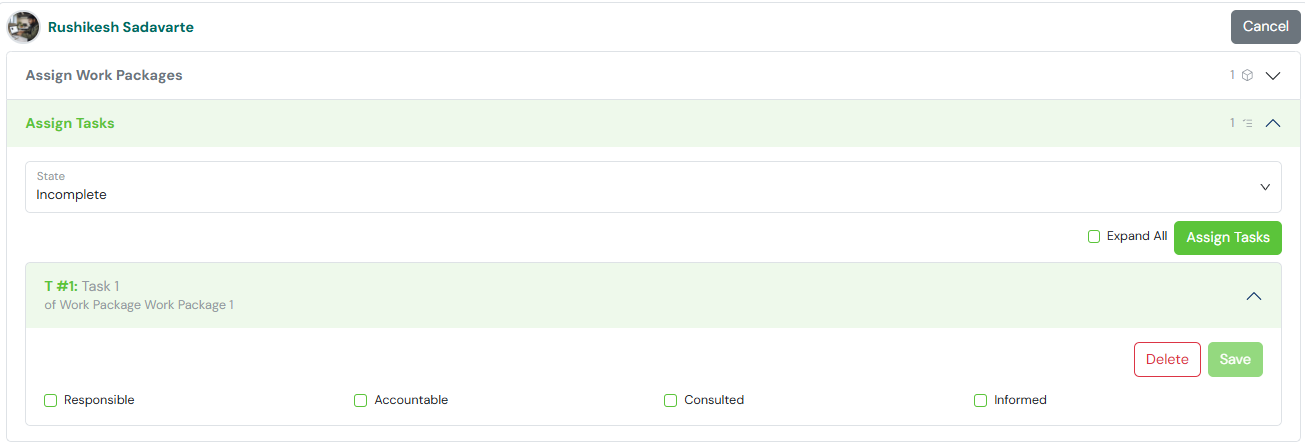Collapse the Assign Tasks section chevron
Image resolution: width=1305 pixels, height=444 pixels.
coord(1273,123)
